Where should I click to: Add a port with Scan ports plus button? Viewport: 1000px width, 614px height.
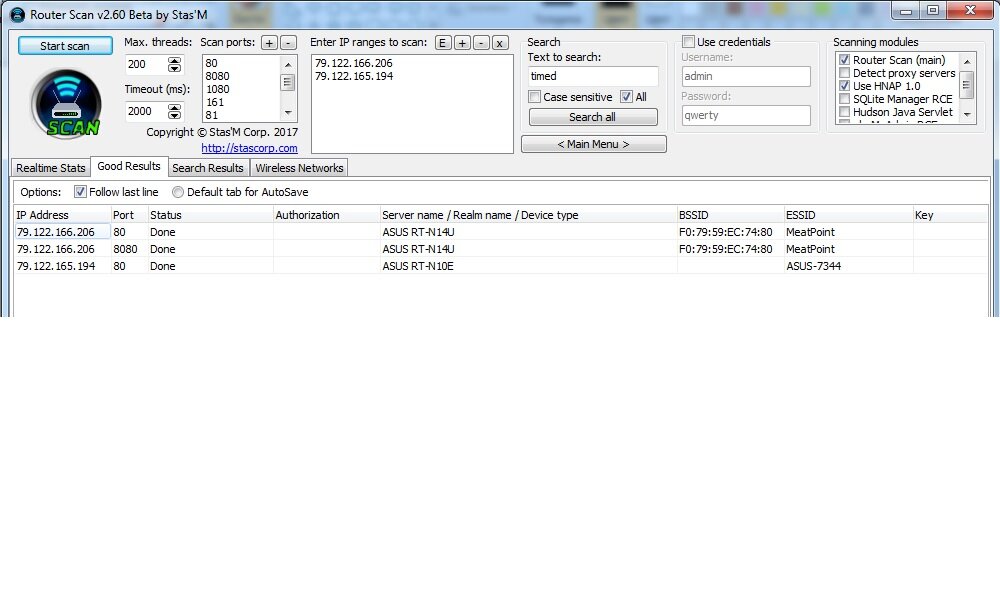pyautogui.click(x=269, y=43)
